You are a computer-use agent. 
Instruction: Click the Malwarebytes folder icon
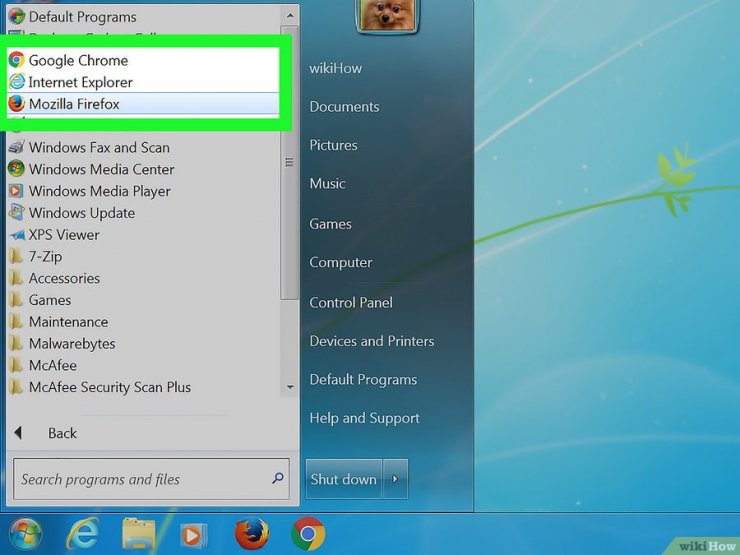click(x=16, y=343)
